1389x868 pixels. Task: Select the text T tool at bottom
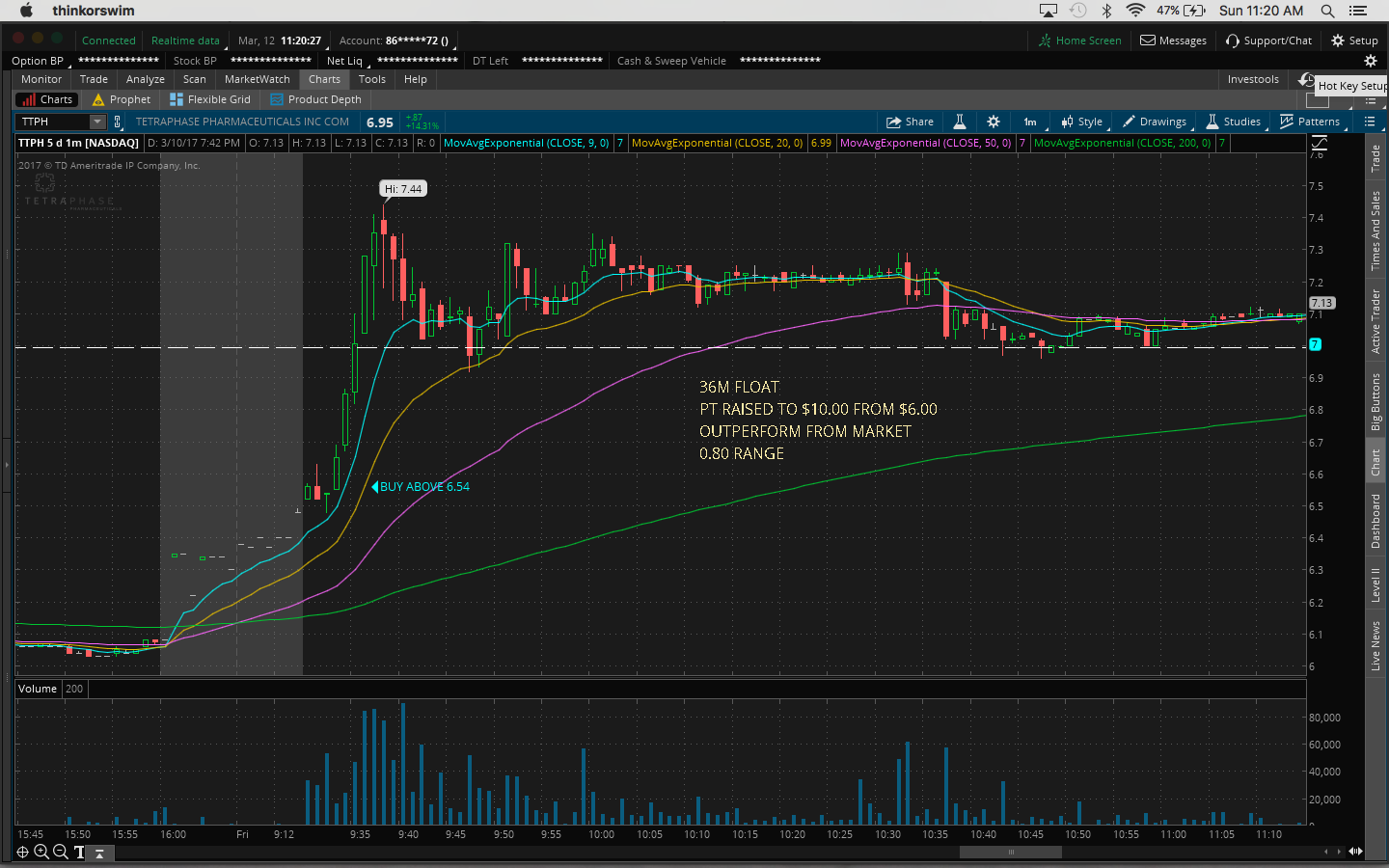[x=79, y=853]
